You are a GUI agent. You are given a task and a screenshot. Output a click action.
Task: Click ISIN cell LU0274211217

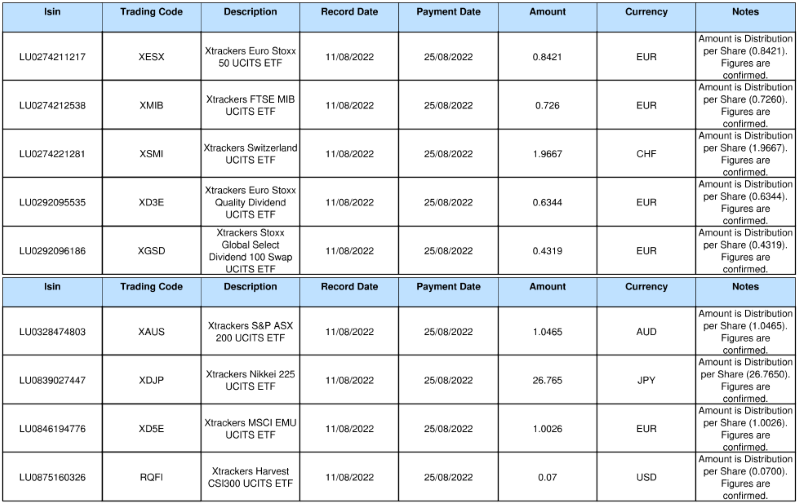51,57
